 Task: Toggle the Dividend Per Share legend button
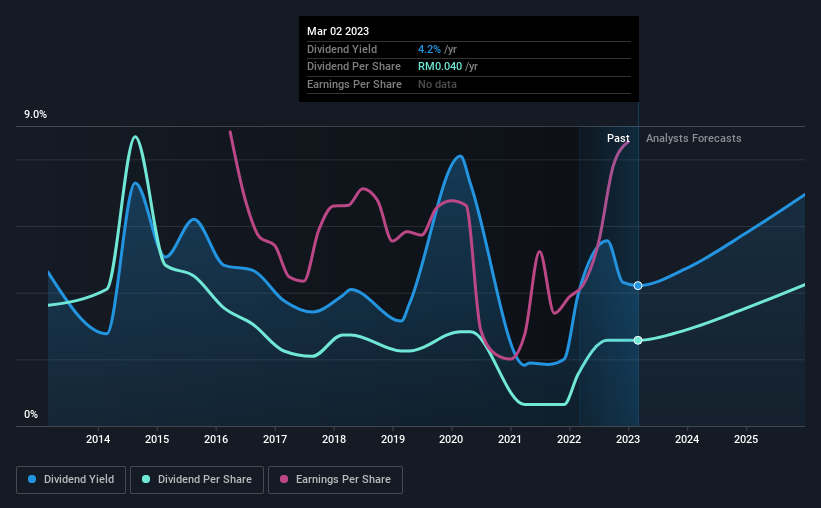(197, 480)
